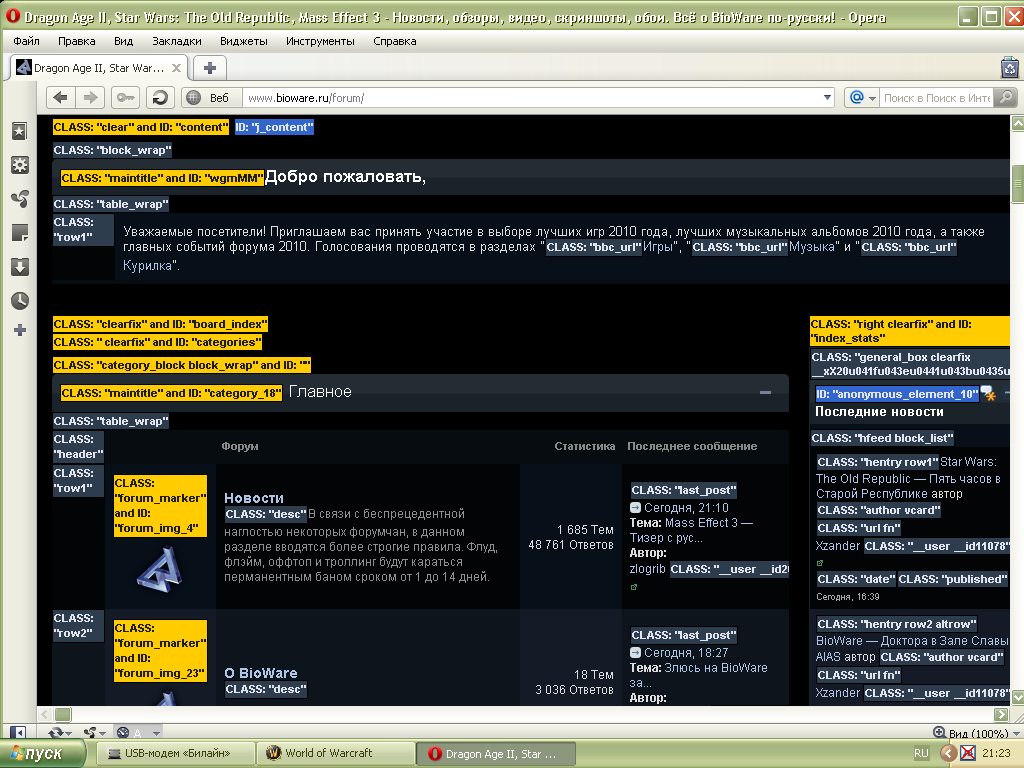Open the Файл menu
Viewport: 1024px width, 768px height.
click(x=27, y=41)
